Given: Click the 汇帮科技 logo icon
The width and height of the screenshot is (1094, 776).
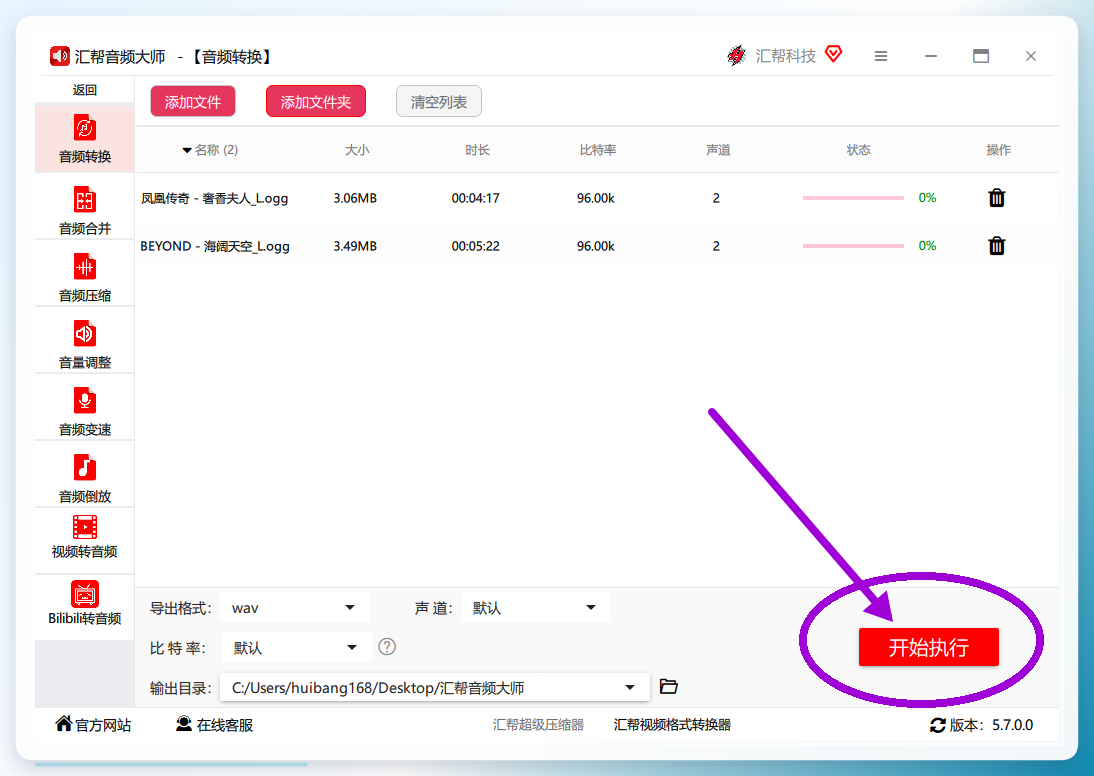Looking at the screenshot, I should pos(736,55).
